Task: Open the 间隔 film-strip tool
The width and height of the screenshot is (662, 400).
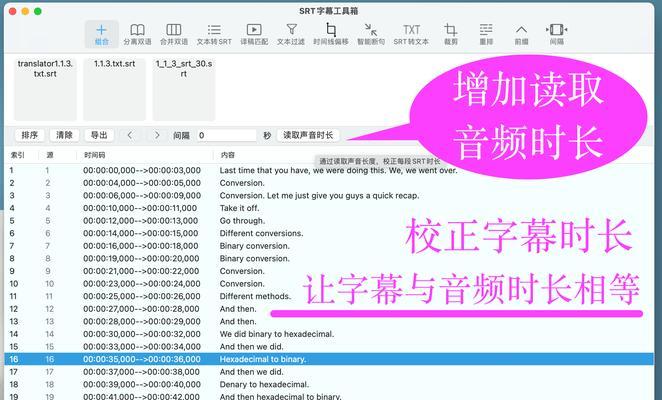Action: [556, 34]
